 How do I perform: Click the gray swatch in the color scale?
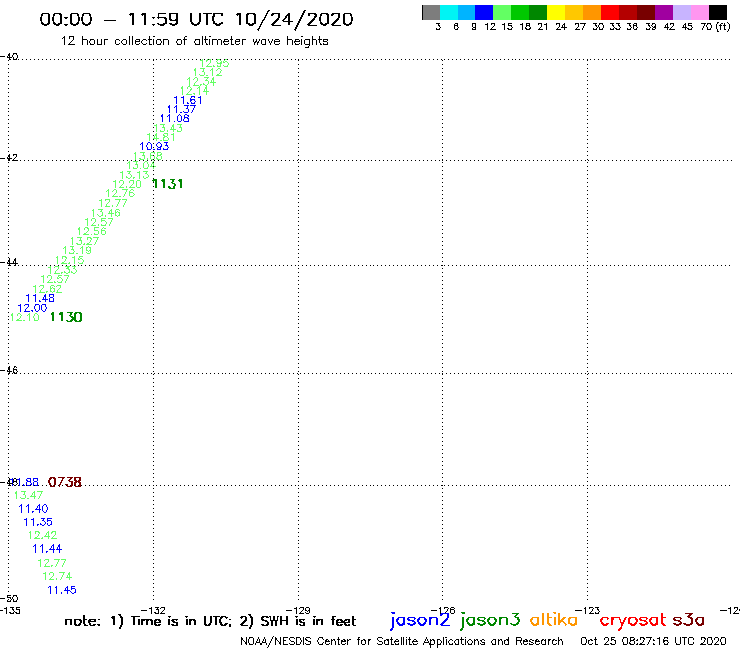coord(431,12)
